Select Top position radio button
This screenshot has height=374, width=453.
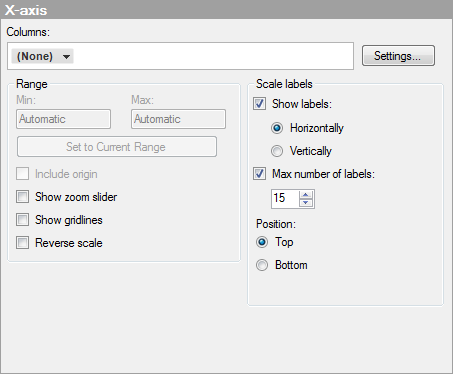click(x=262, y=242)
